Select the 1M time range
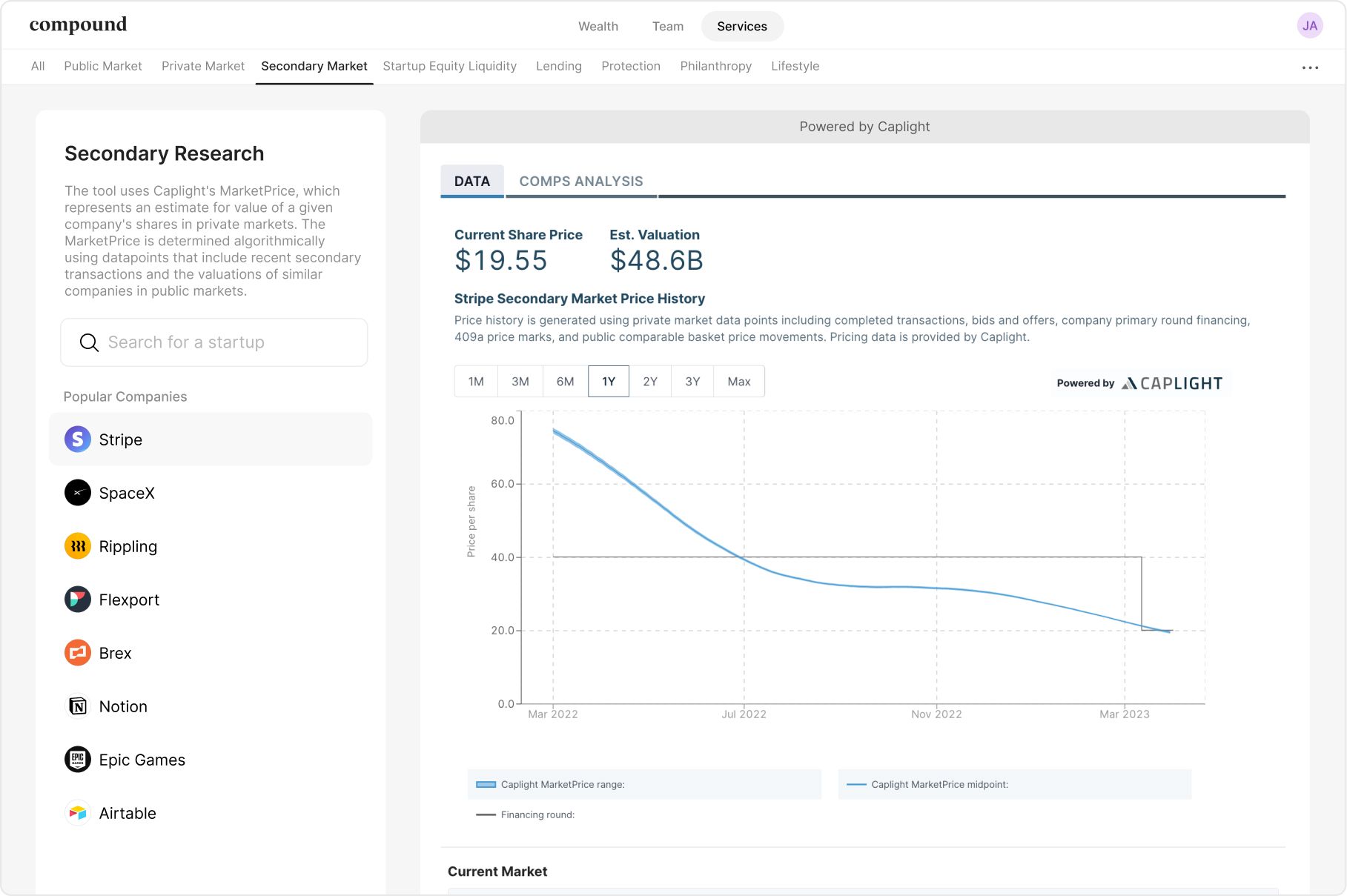Viewport: 1347px width, 896px height. (x=476, y=382)
